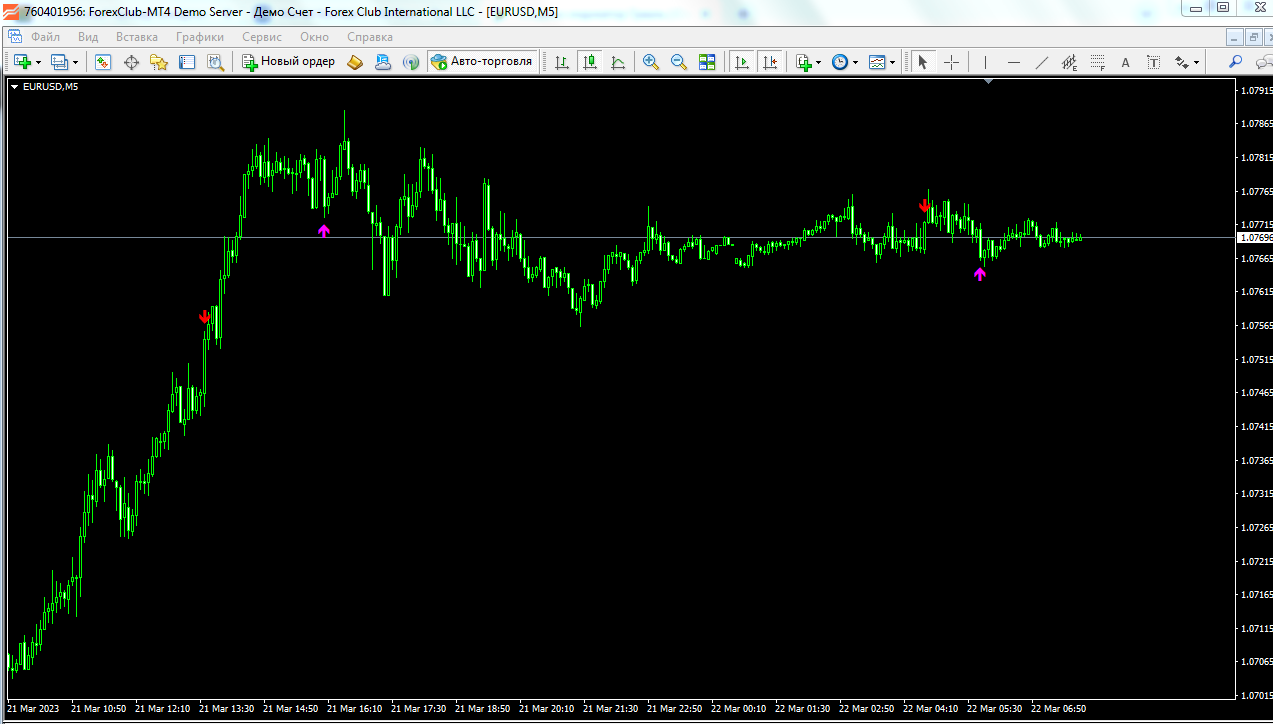This screenshot has height=724, width=1273.
Task: Select the second magenta up arrow signal
Action: tap(980, 274)
